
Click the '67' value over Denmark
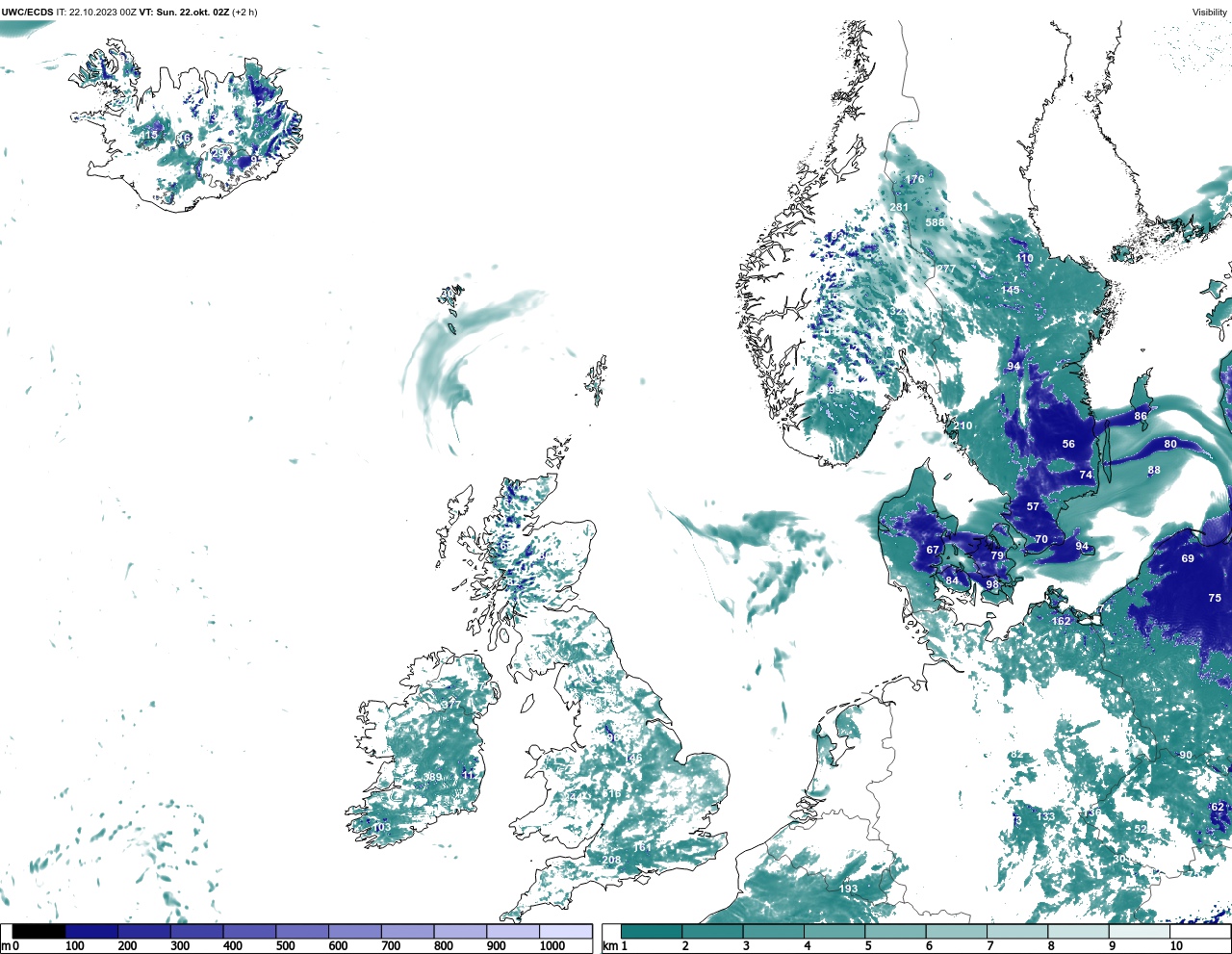click(932, 550)
